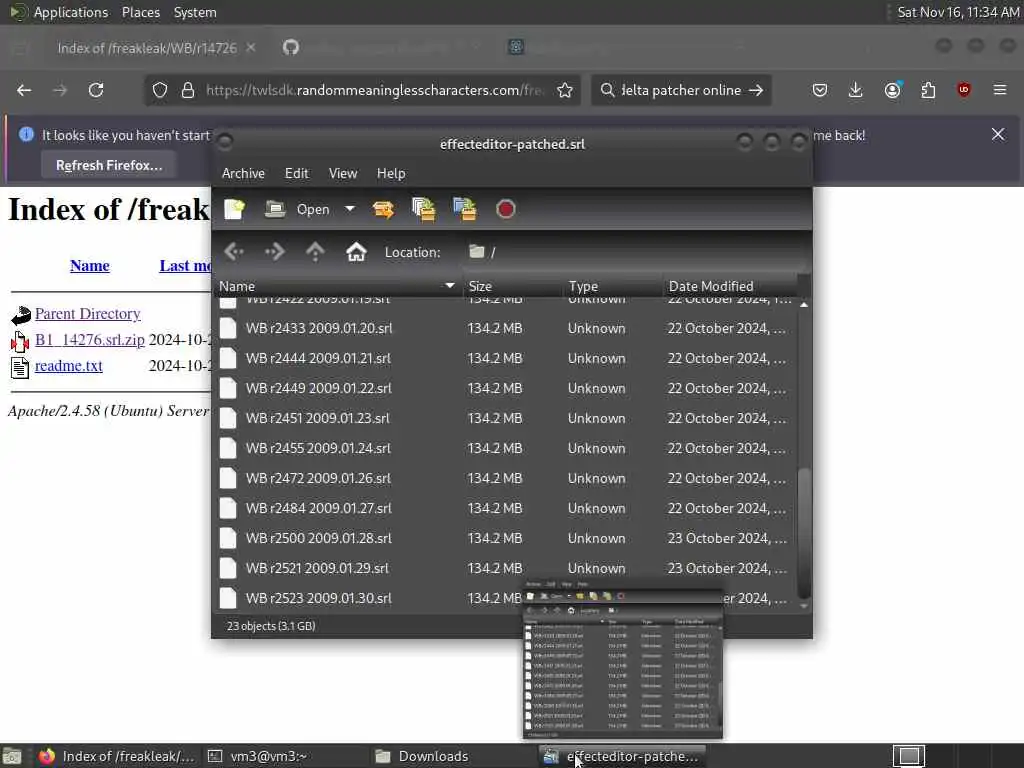
Task: Go up one level in the archive
Action: pyautogui.click(x=315, y=251)
